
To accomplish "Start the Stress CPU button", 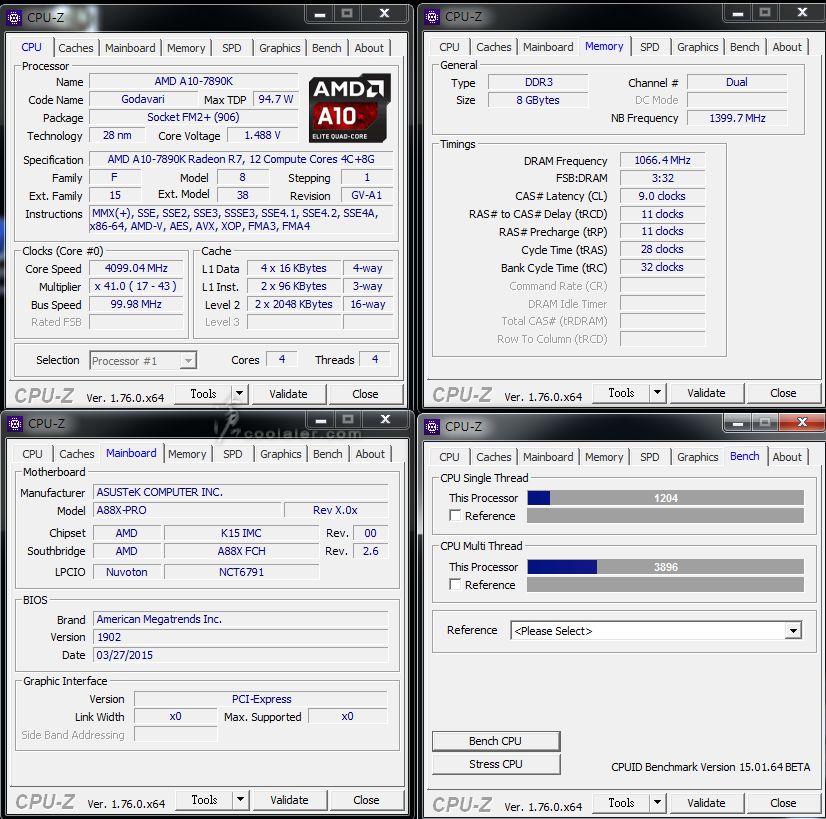I will [x=495, y=764].
